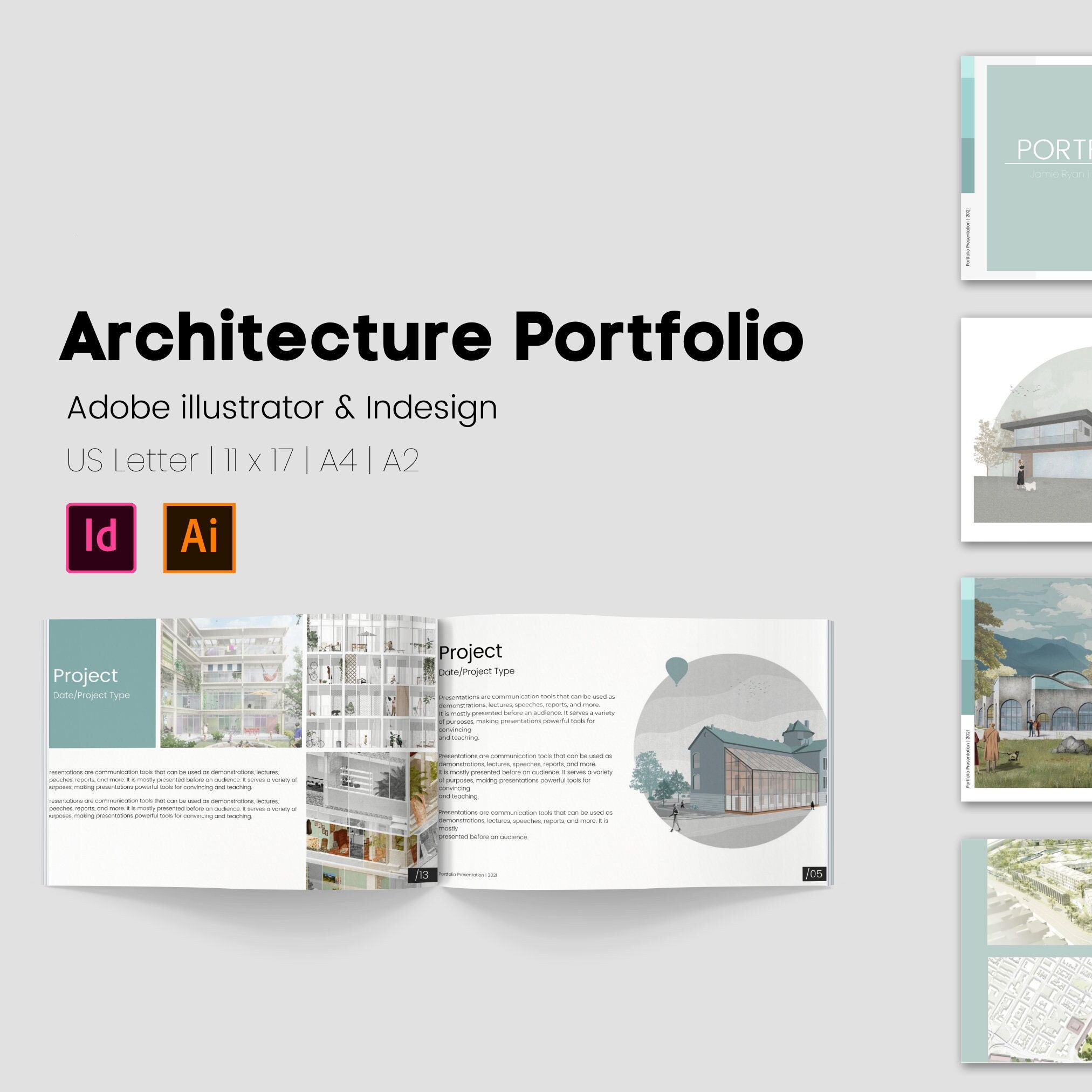This screenshot has width=1092, height=1092.
Task: Open the thumbnail with modern house in circle
Action: [x=1026, y=429]
